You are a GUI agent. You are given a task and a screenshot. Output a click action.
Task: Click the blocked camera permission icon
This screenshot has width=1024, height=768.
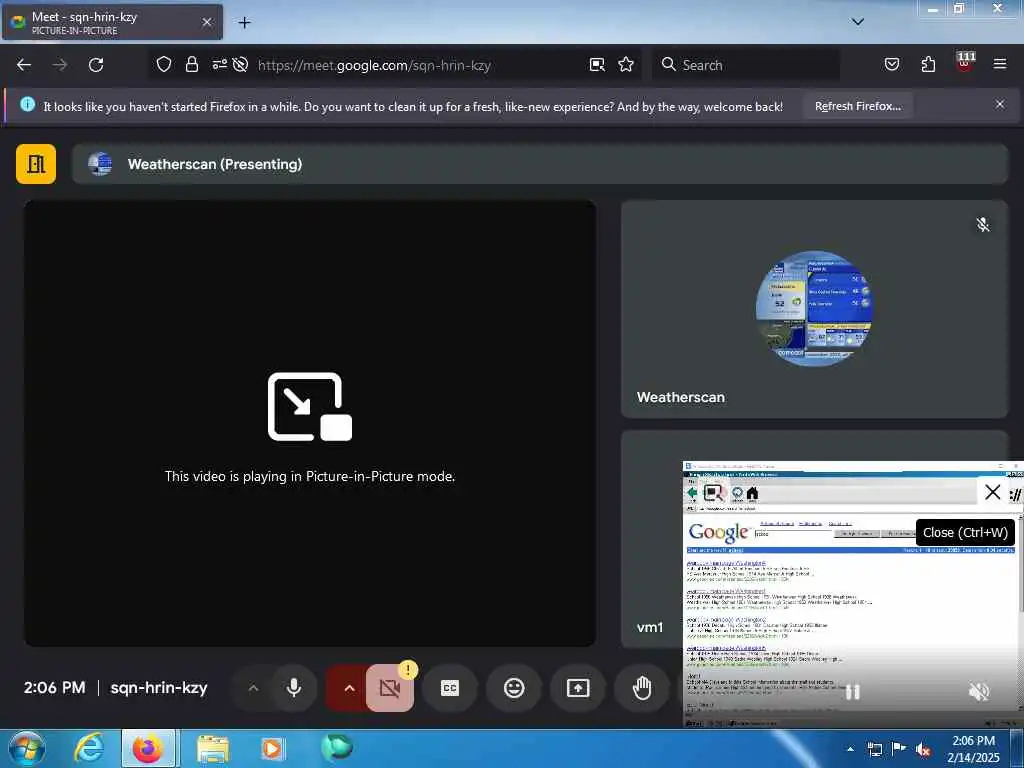240,64
